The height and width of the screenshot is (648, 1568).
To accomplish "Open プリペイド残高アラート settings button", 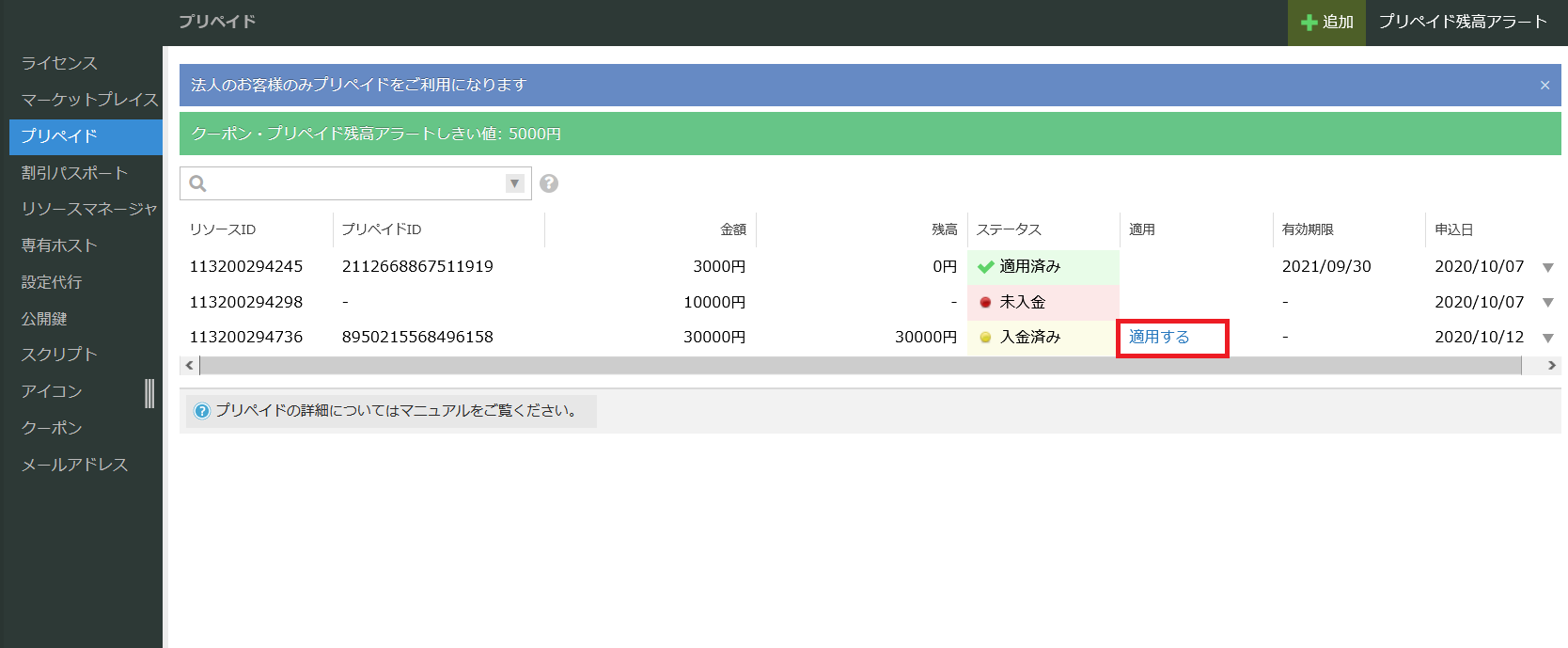I will 1462,22.
